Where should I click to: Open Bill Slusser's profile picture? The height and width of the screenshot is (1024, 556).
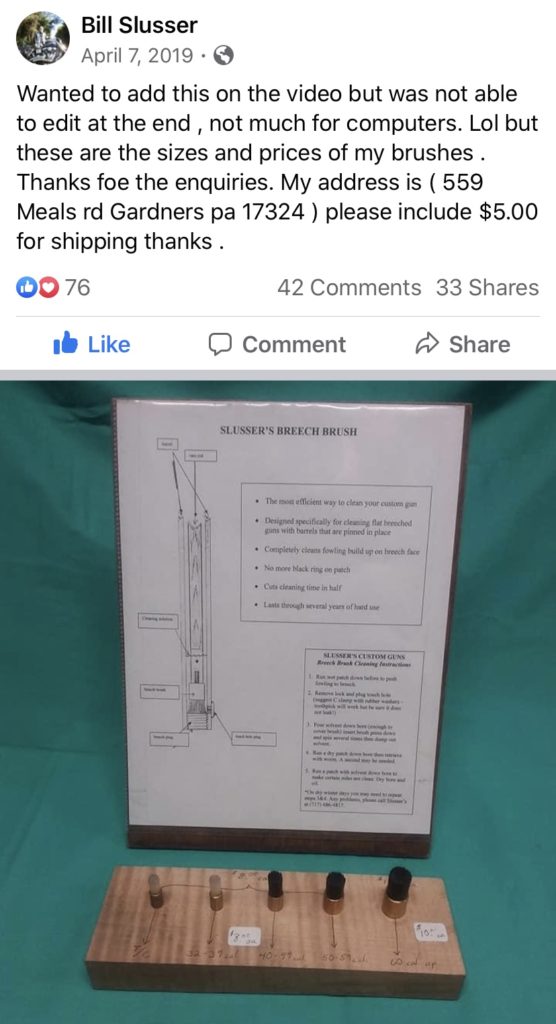(x=42, y=38)
